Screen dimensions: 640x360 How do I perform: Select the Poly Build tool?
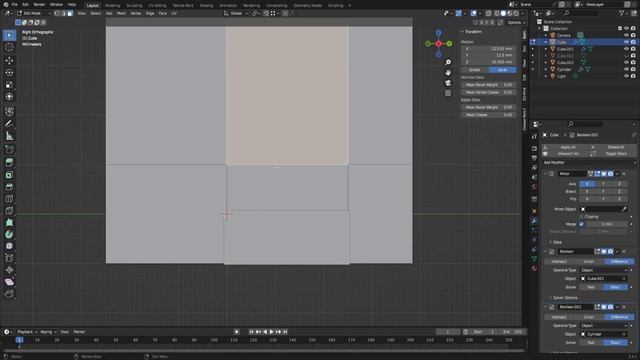tap(9, 222)
